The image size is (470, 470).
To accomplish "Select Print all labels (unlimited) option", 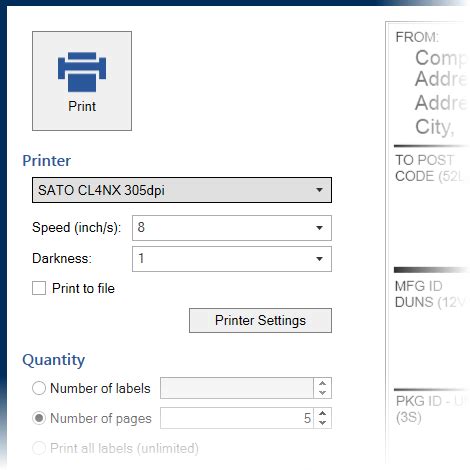I will pos(39,448).
